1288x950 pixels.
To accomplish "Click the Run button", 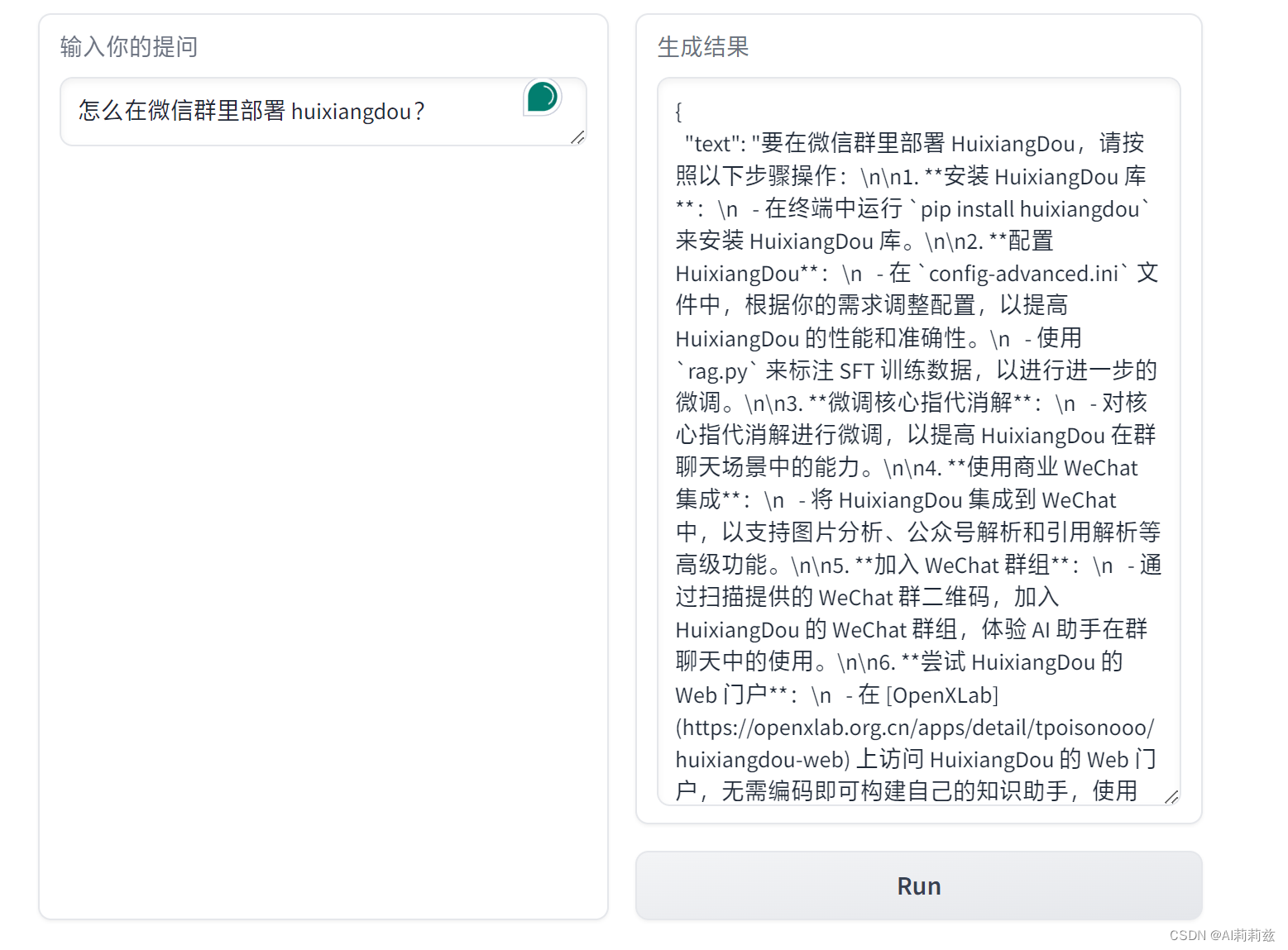I will pos(918,886).
